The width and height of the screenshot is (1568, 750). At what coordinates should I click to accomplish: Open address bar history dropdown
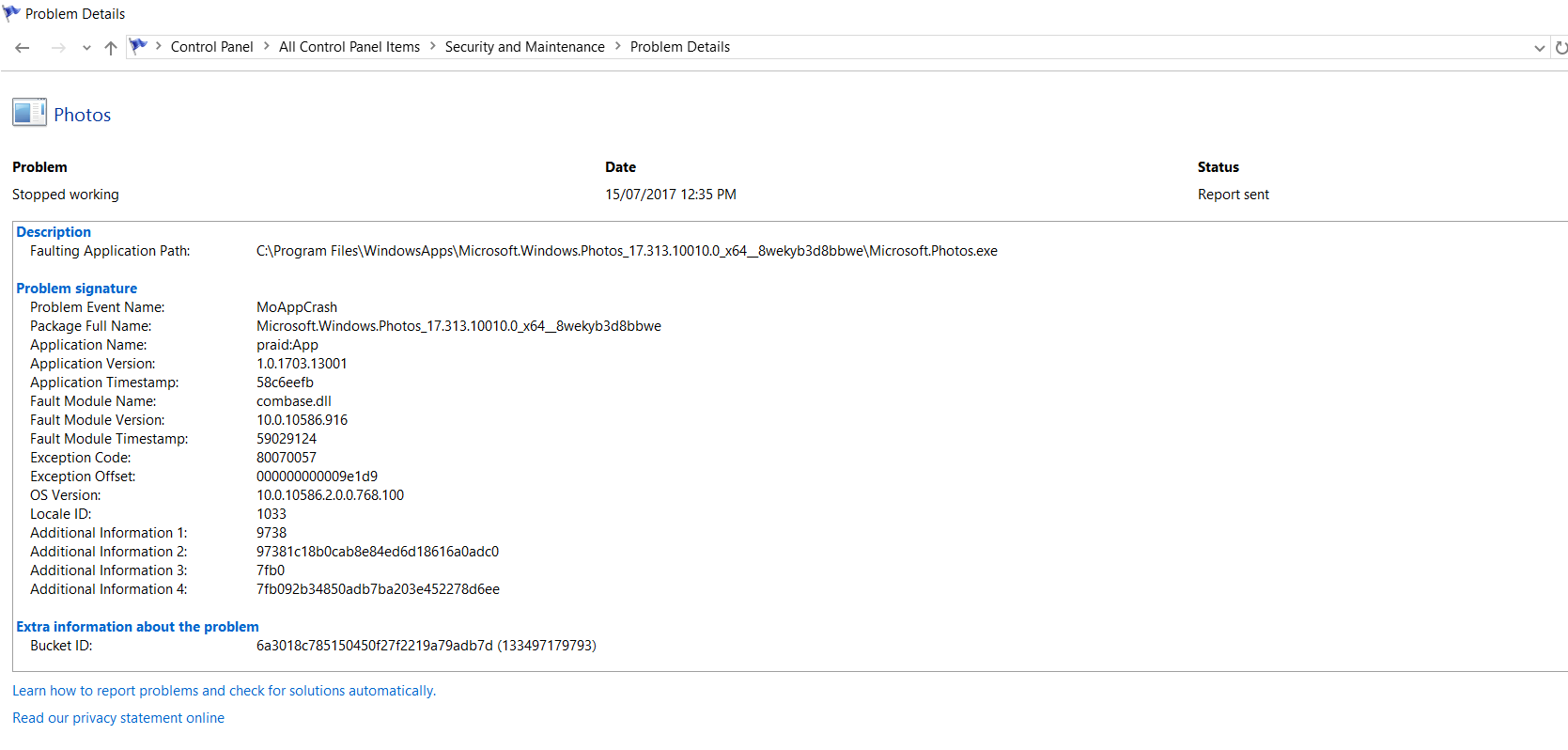[x=1539, y=48]
